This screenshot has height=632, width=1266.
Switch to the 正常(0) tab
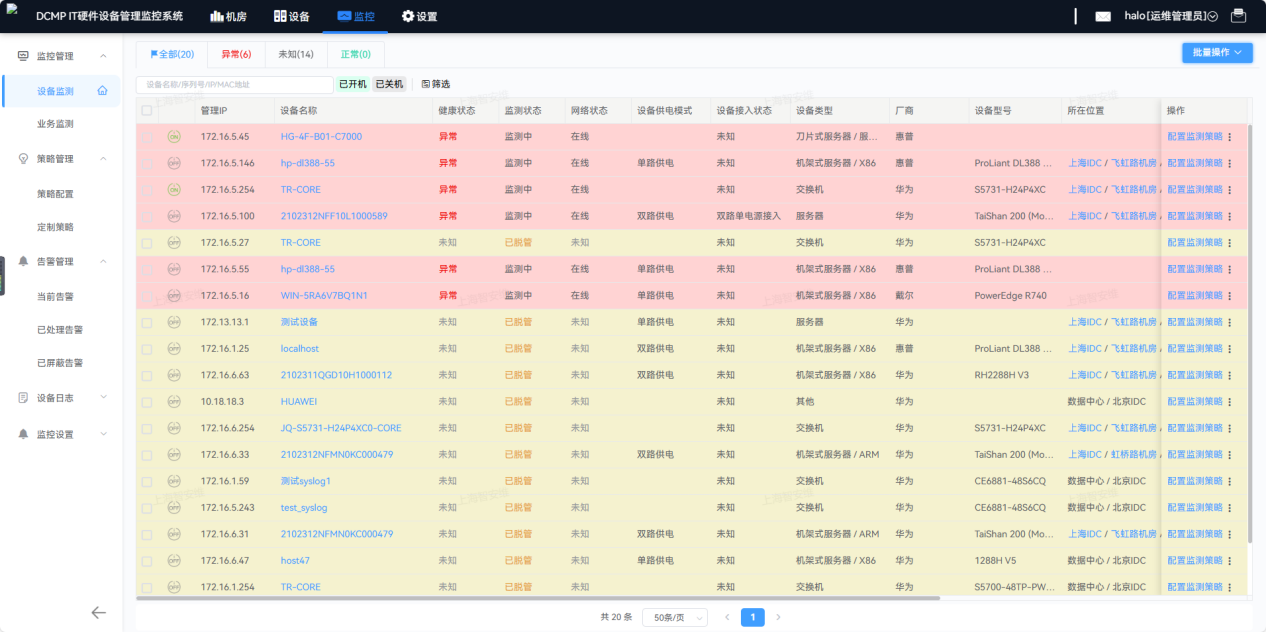[355, 54]
